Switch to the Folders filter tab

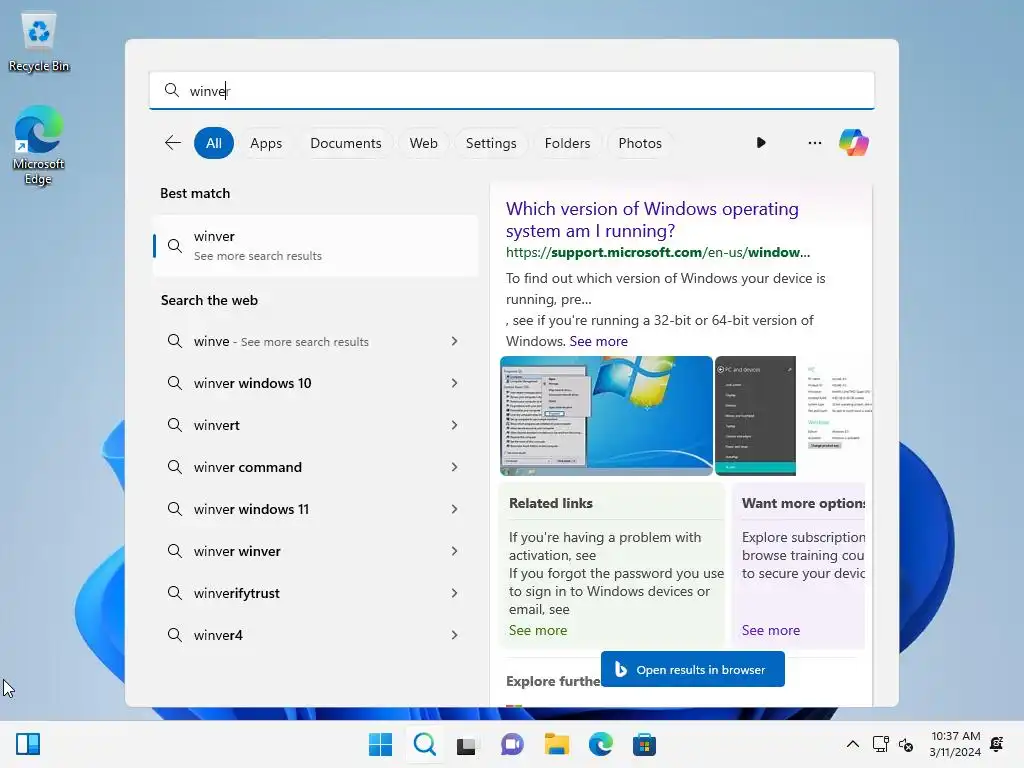pyautogui.click(x=567, y=143)
